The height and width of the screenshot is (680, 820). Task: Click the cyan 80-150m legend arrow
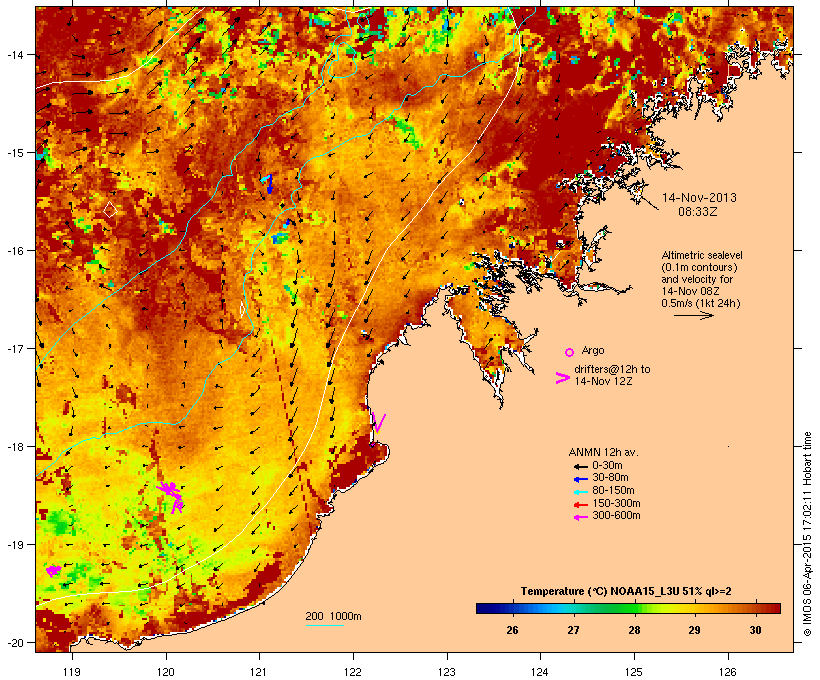580,492
